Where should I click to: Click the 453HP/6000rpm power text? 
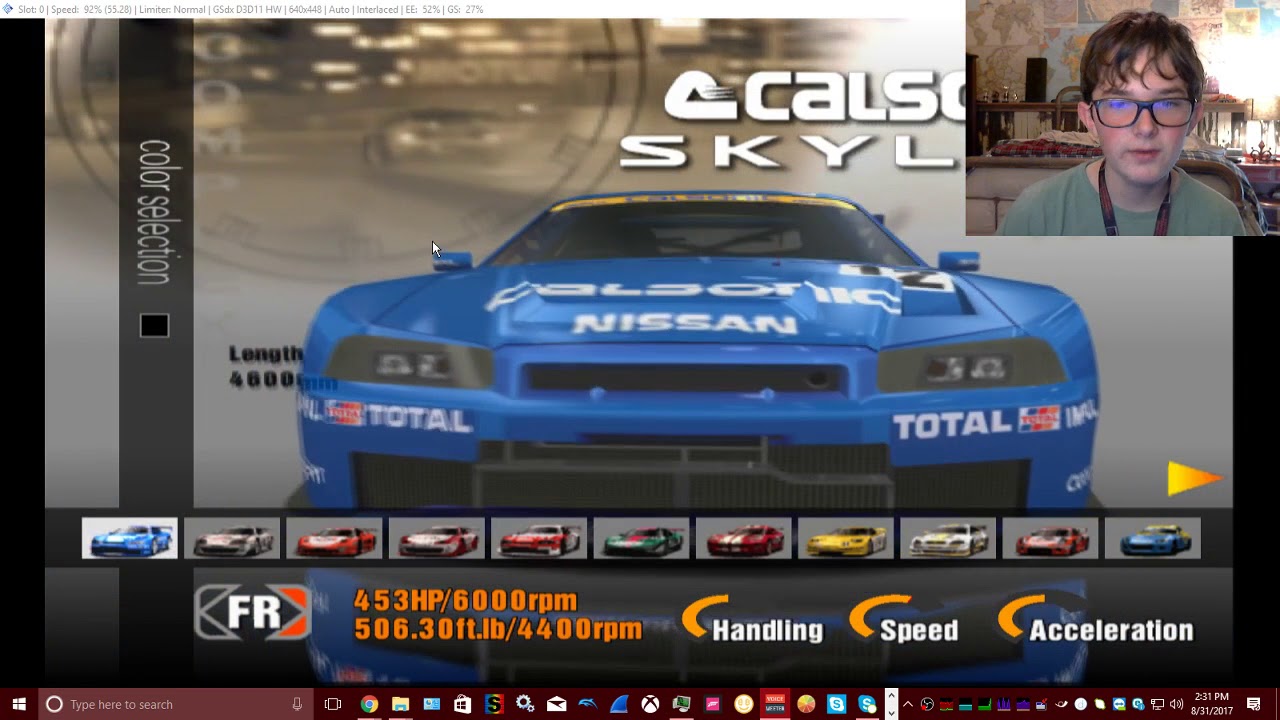coord(465,600)
